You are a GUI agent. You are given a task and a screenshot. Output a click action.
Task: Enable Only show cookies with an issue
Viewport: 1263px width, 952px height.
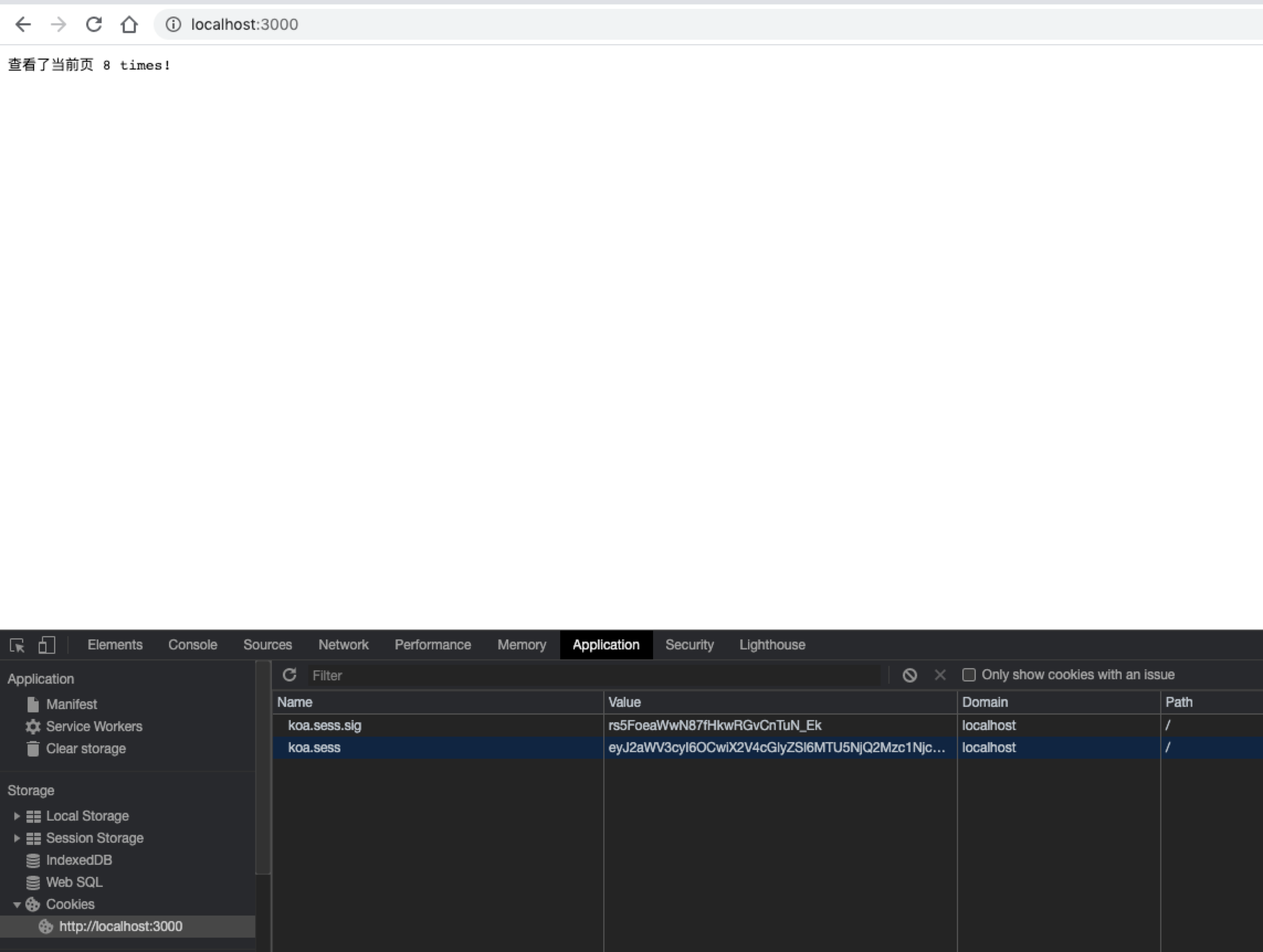point(969,675)
